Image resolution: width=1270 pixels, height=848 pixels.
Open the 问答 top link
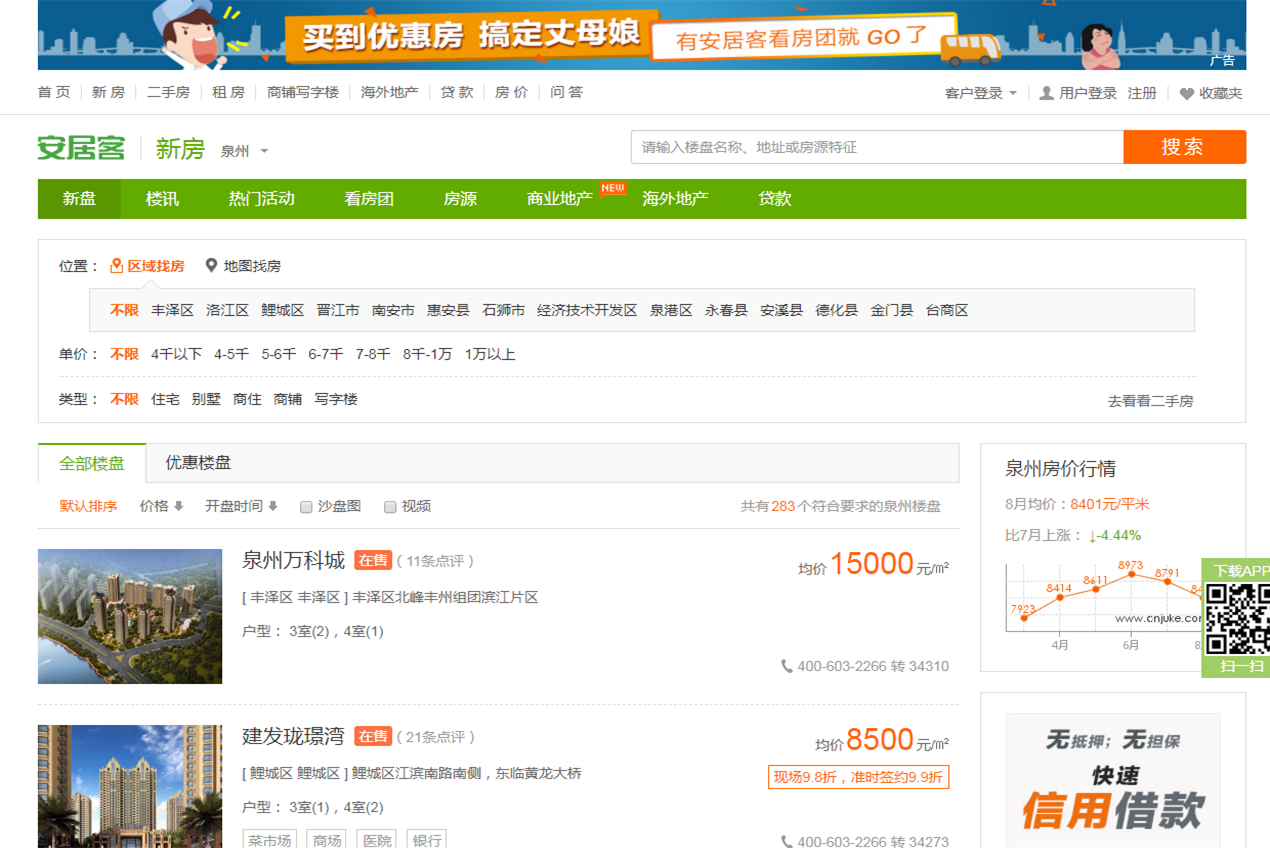click(x=566, y=92)
